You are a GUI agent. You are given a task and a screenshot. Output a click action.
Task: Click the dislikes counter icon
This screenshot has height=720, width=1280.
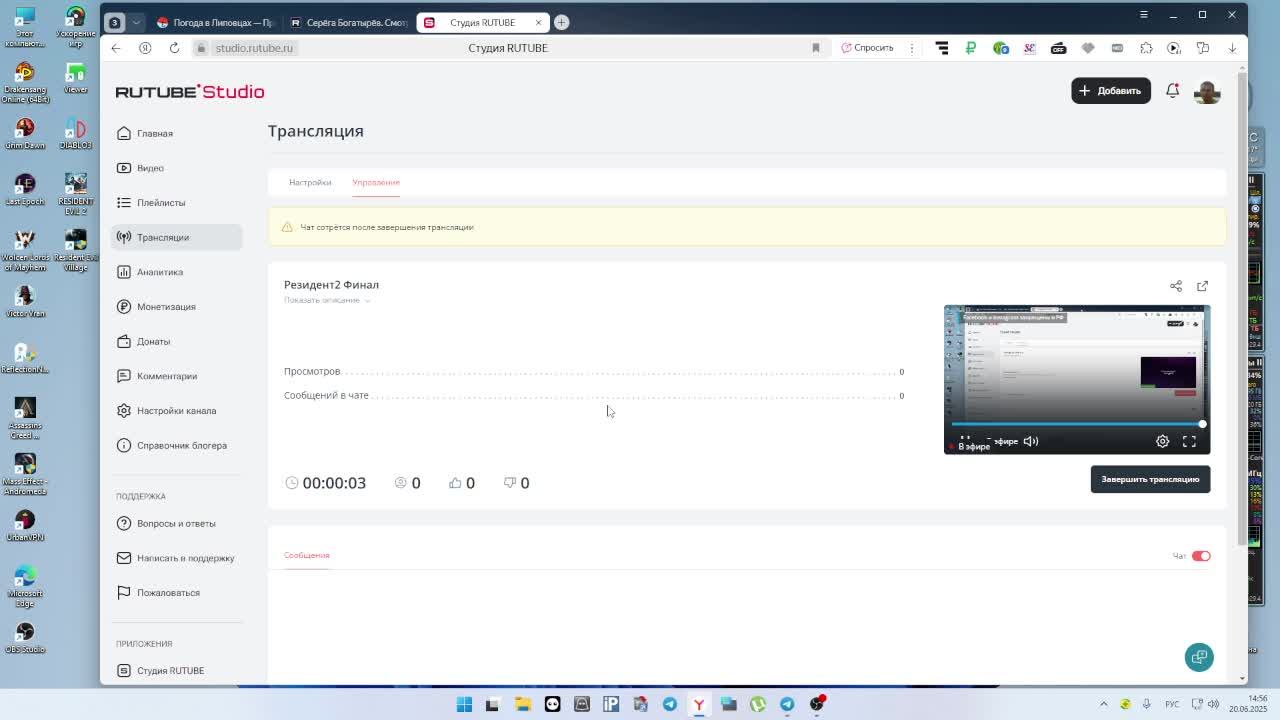pos(510,483)
